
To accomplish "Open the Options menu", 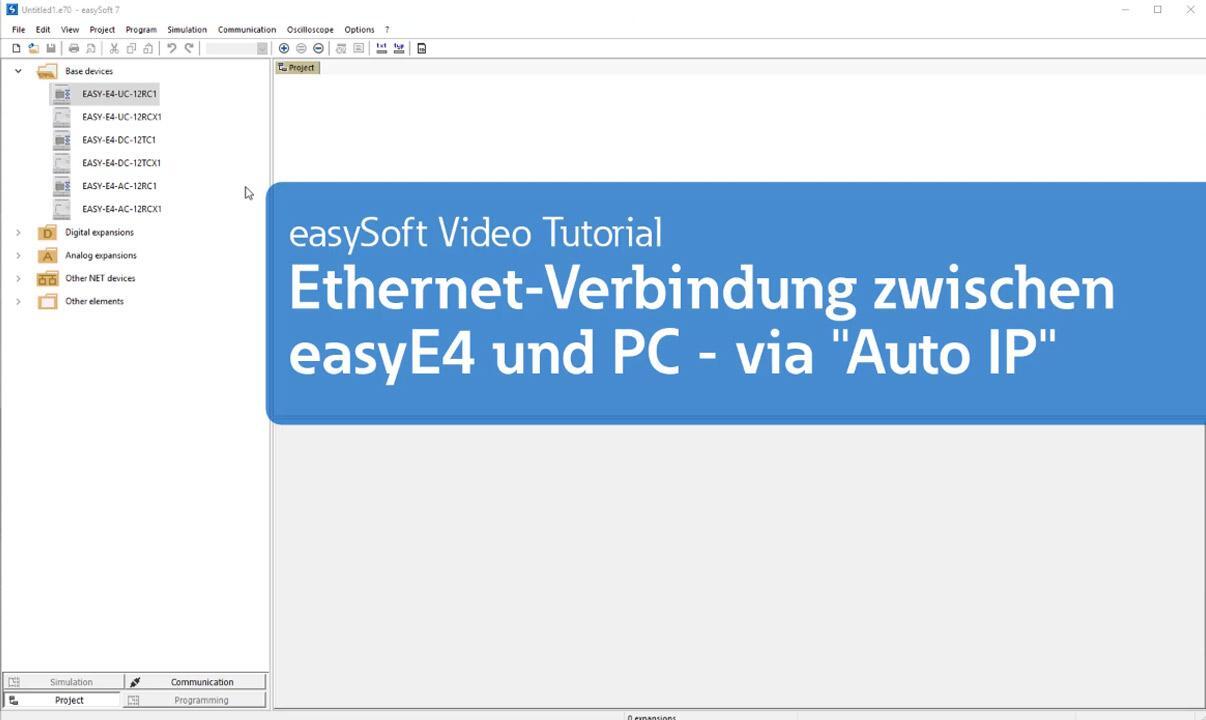I will pos(359,30).
